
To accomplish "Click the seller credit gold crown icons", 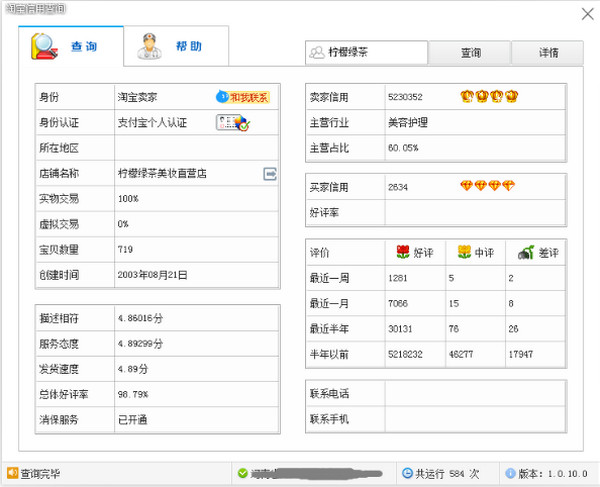I will click(x=489, y=97).
